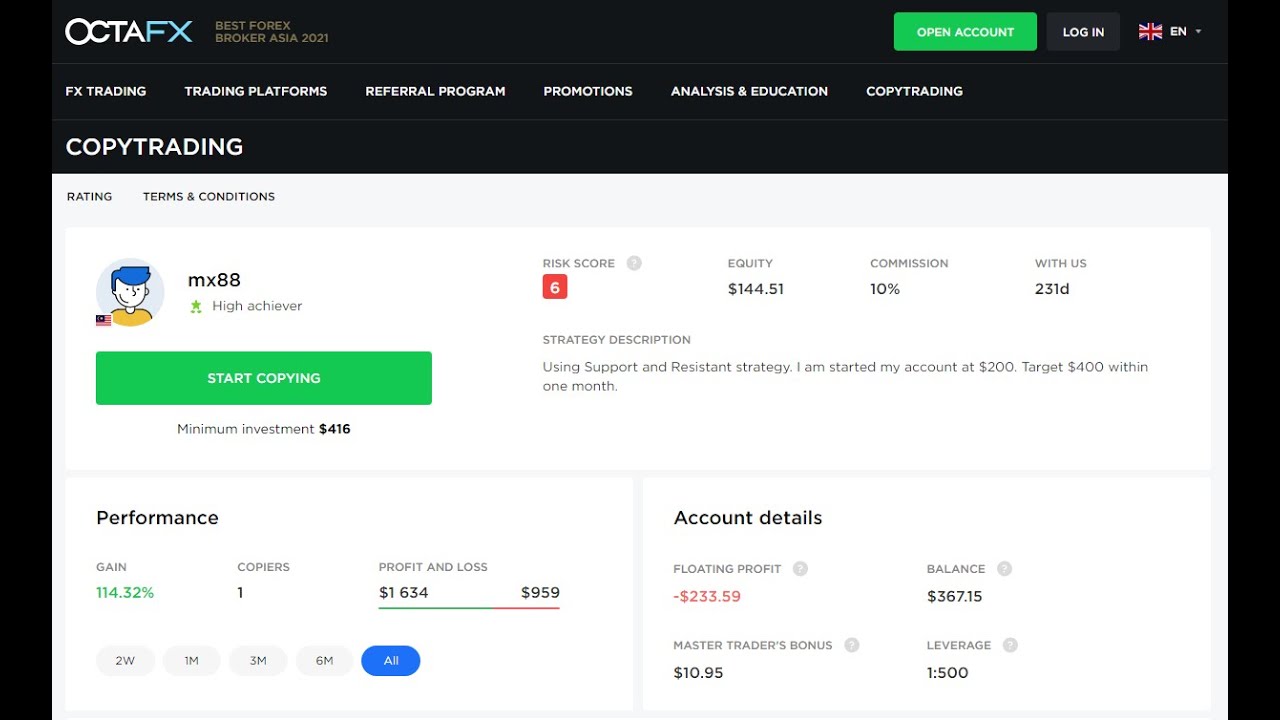The width and height of the screenshot is (1280, 720).
Task: Click the mx88 trader avatar
Action: [x=130, y=292]
